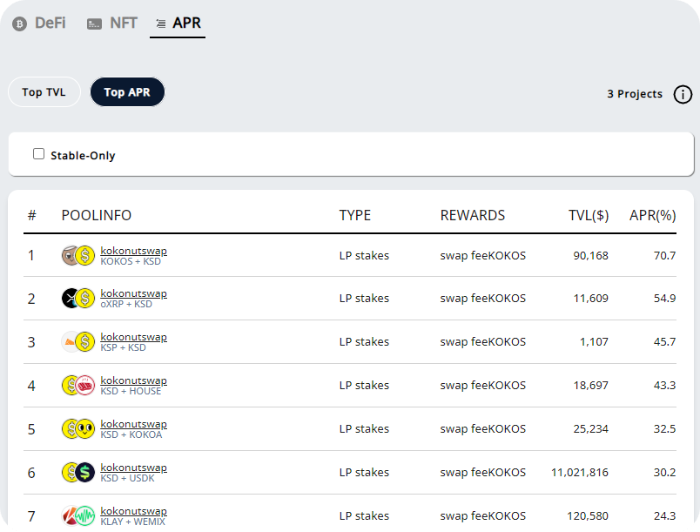This screenshot has width=700, height=532.
Task: Click the DeFi coin icon
Action: 20,24
